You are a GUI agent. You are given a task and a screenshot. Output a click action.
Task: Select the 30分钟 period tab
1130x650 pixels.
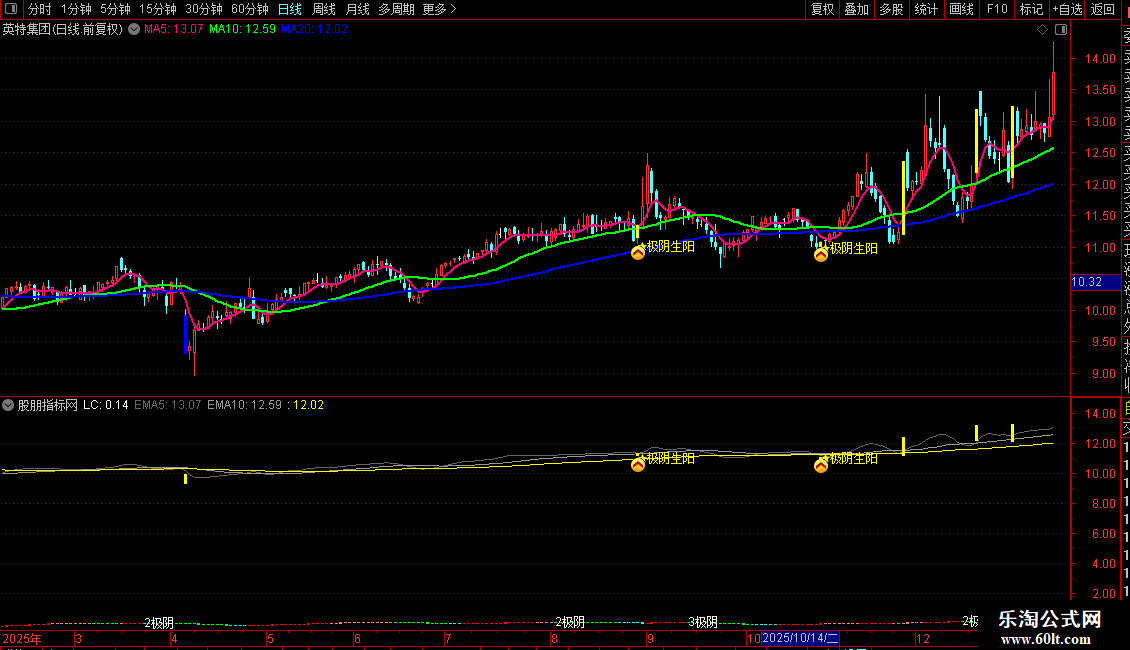(204, 9)
